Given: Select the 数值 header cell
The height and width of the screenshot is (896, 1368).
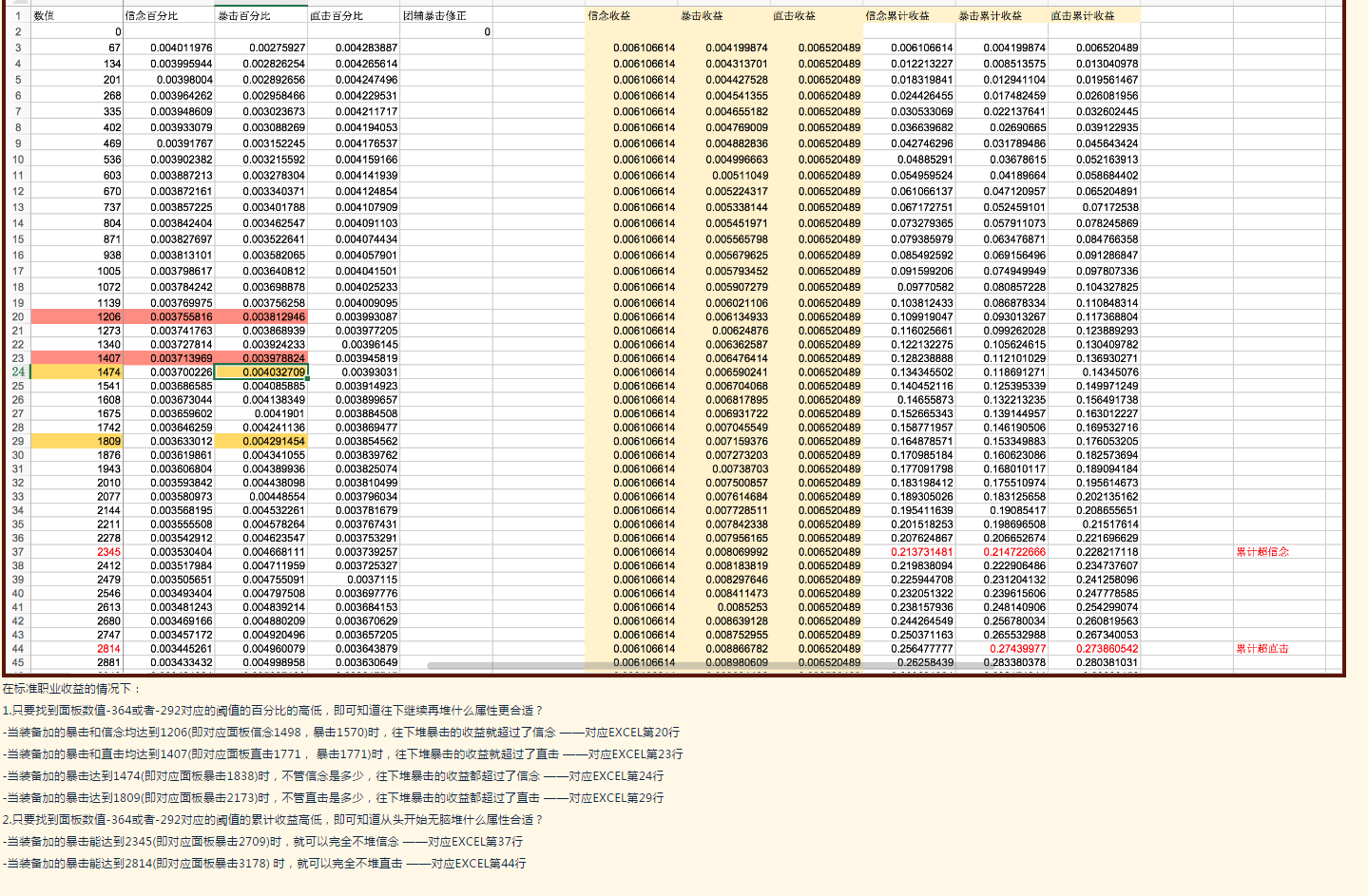Looking at the screenshot, I should (77, 15).
